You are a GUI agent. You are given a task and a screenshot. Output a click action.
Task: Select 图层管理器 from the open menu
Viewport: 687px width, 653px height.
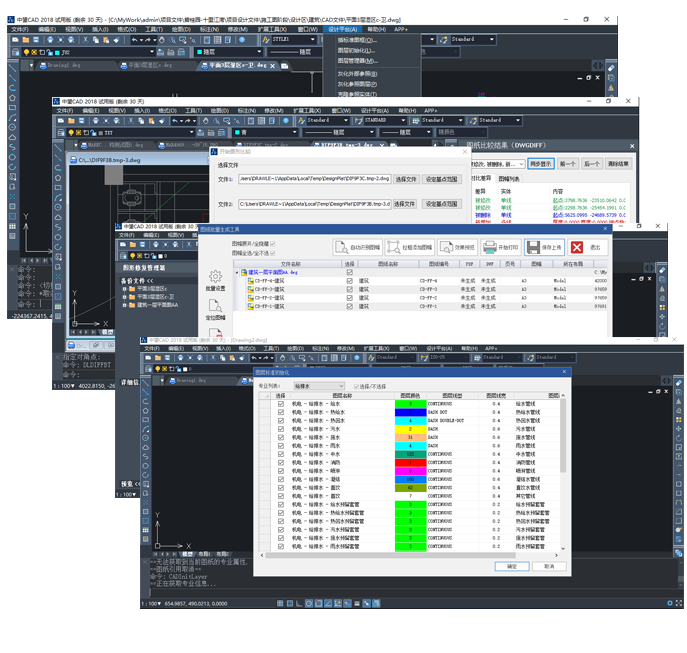356,61
